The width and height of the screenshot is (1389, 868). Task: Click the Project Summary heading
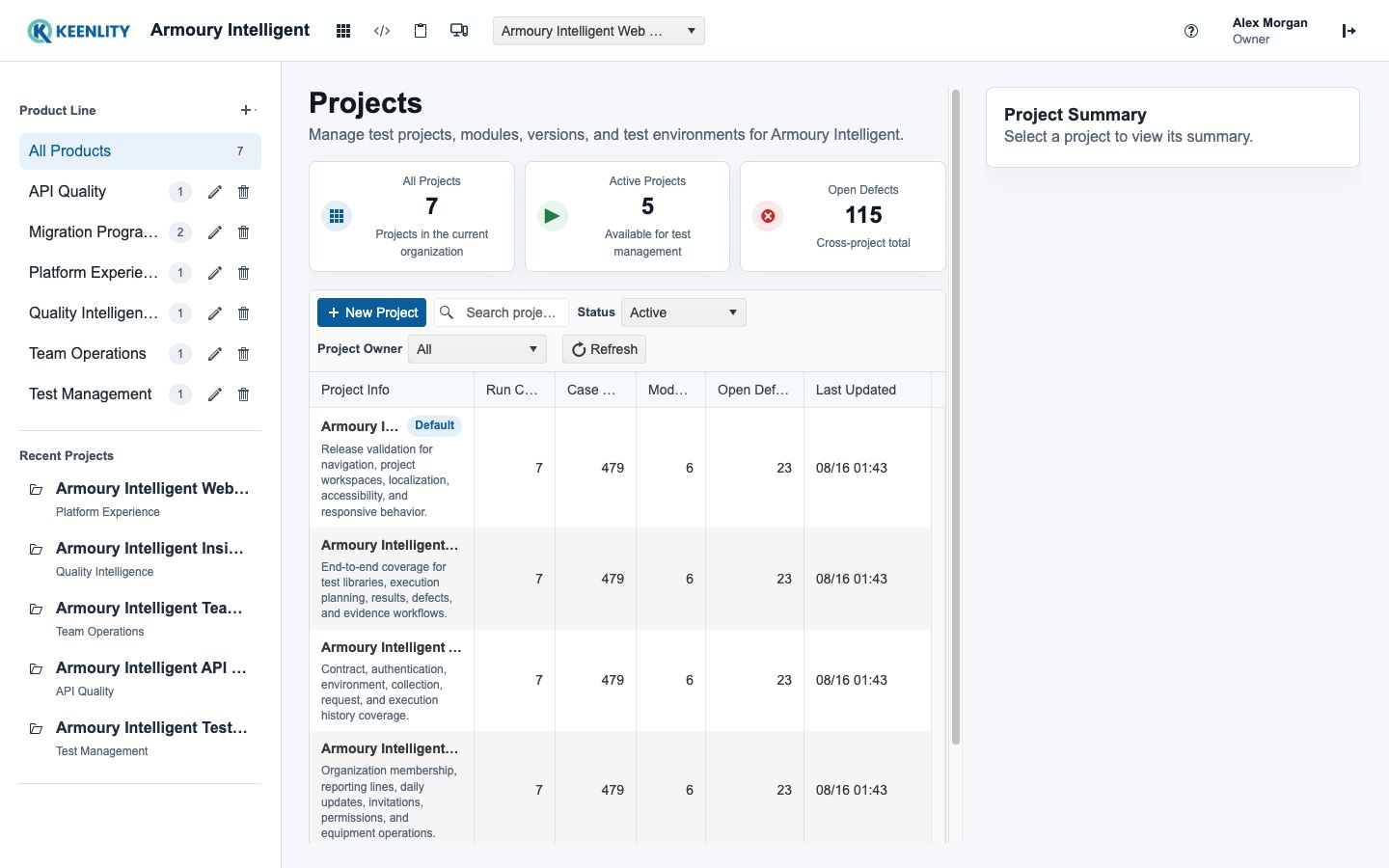(1076, 115)
